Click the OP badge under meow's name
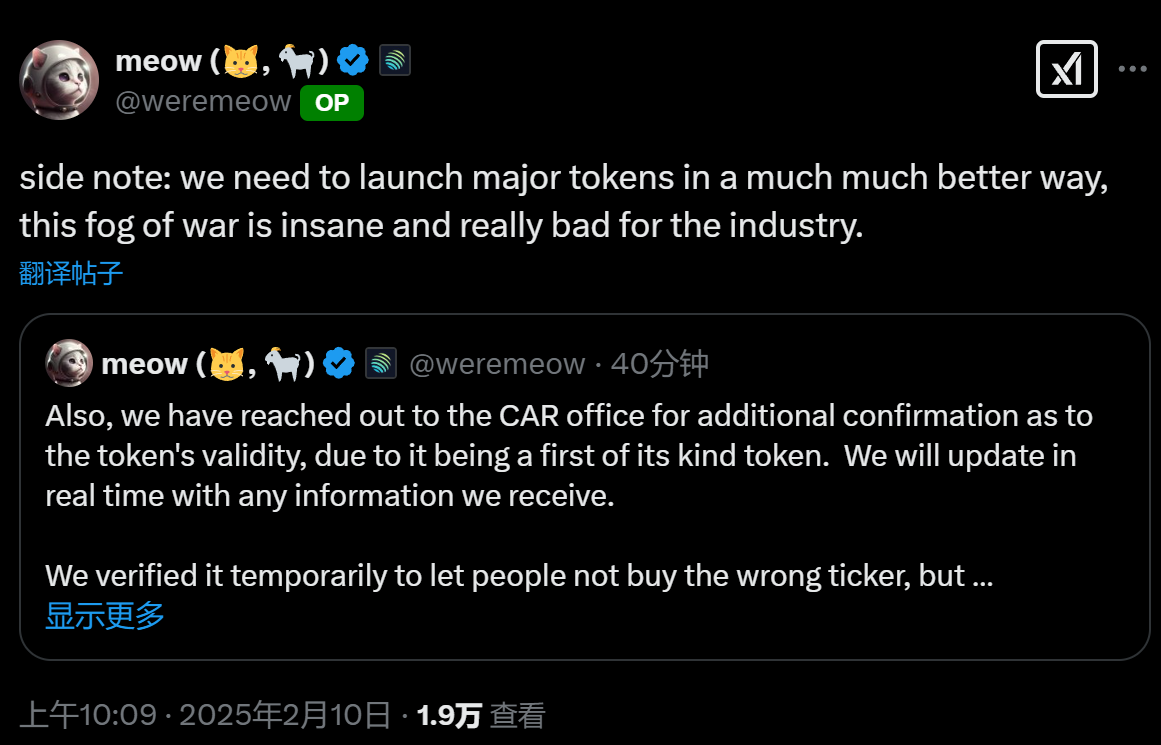This screenshot has width=1161, height=745. [334, 102]
